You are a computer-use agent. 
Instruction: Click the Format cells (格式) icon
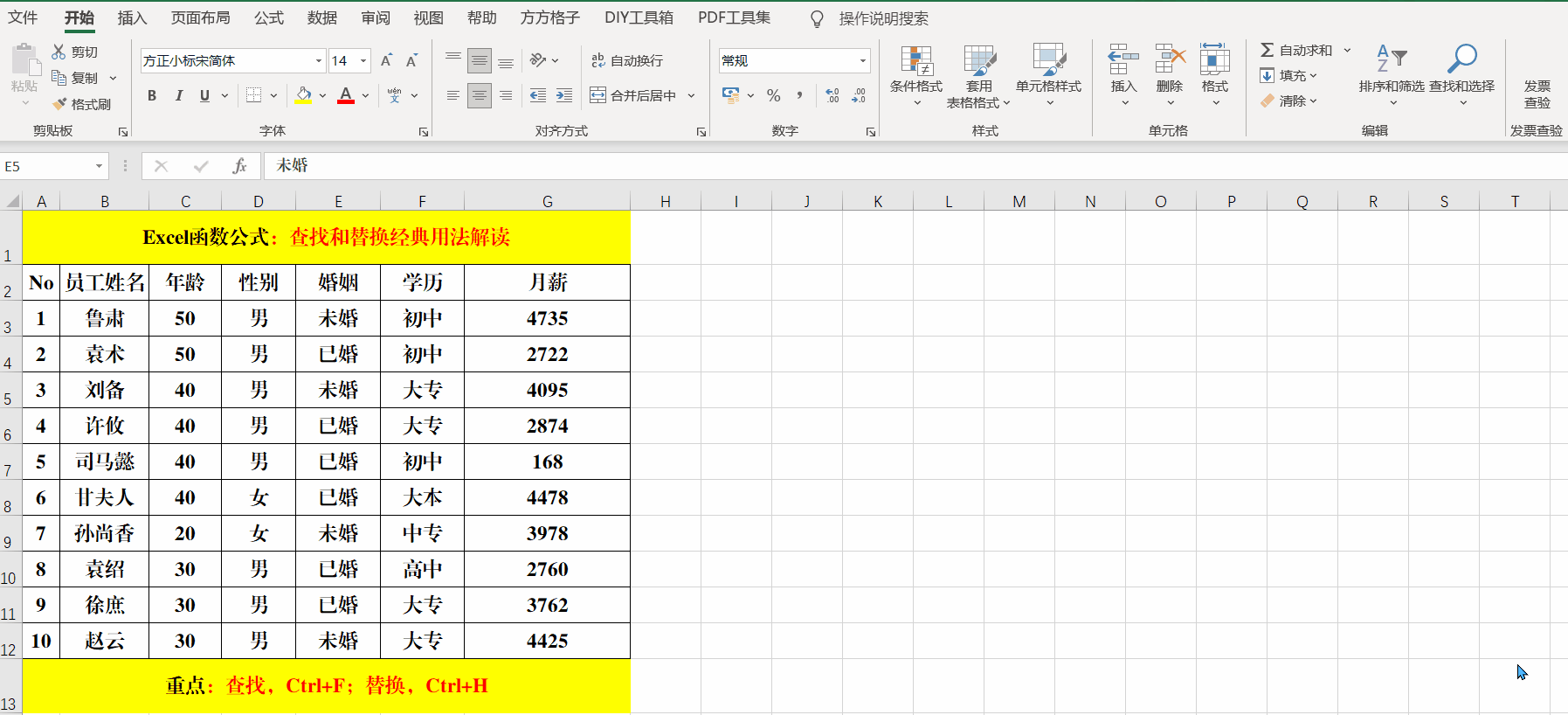[x=1215, y=59]
